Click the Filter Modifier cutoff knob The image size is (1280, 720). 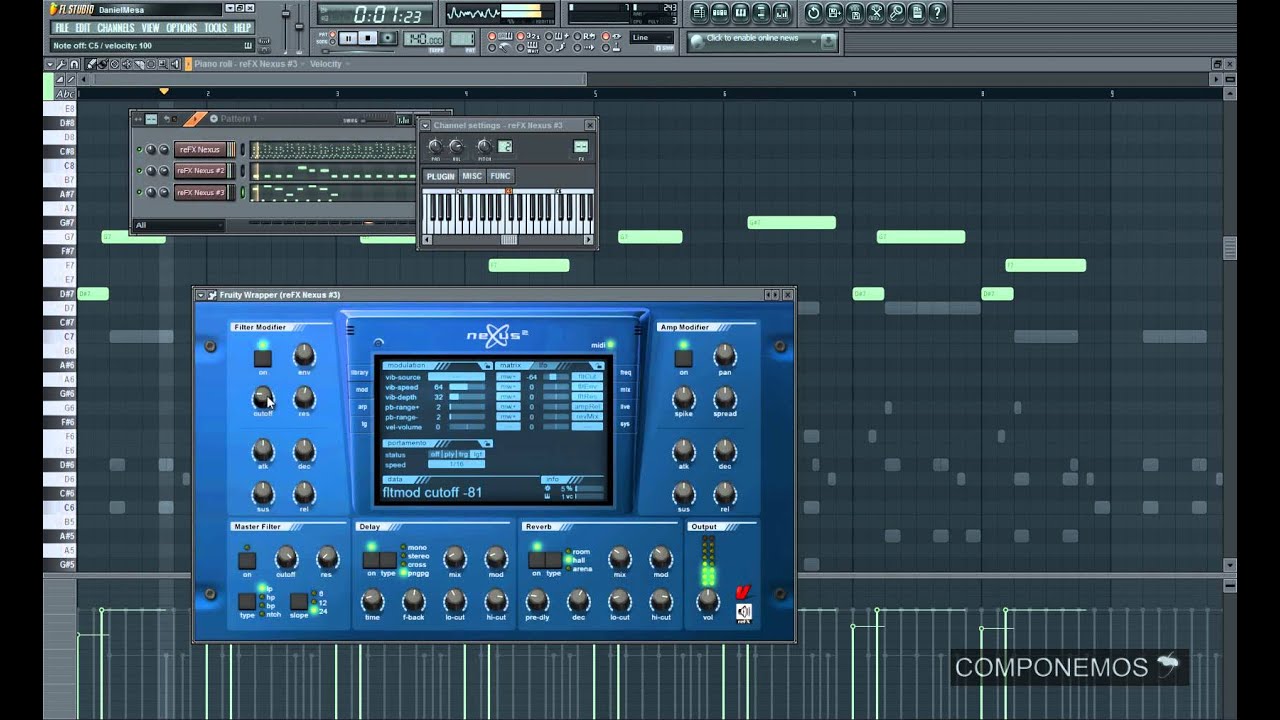(x=262, y=397)
